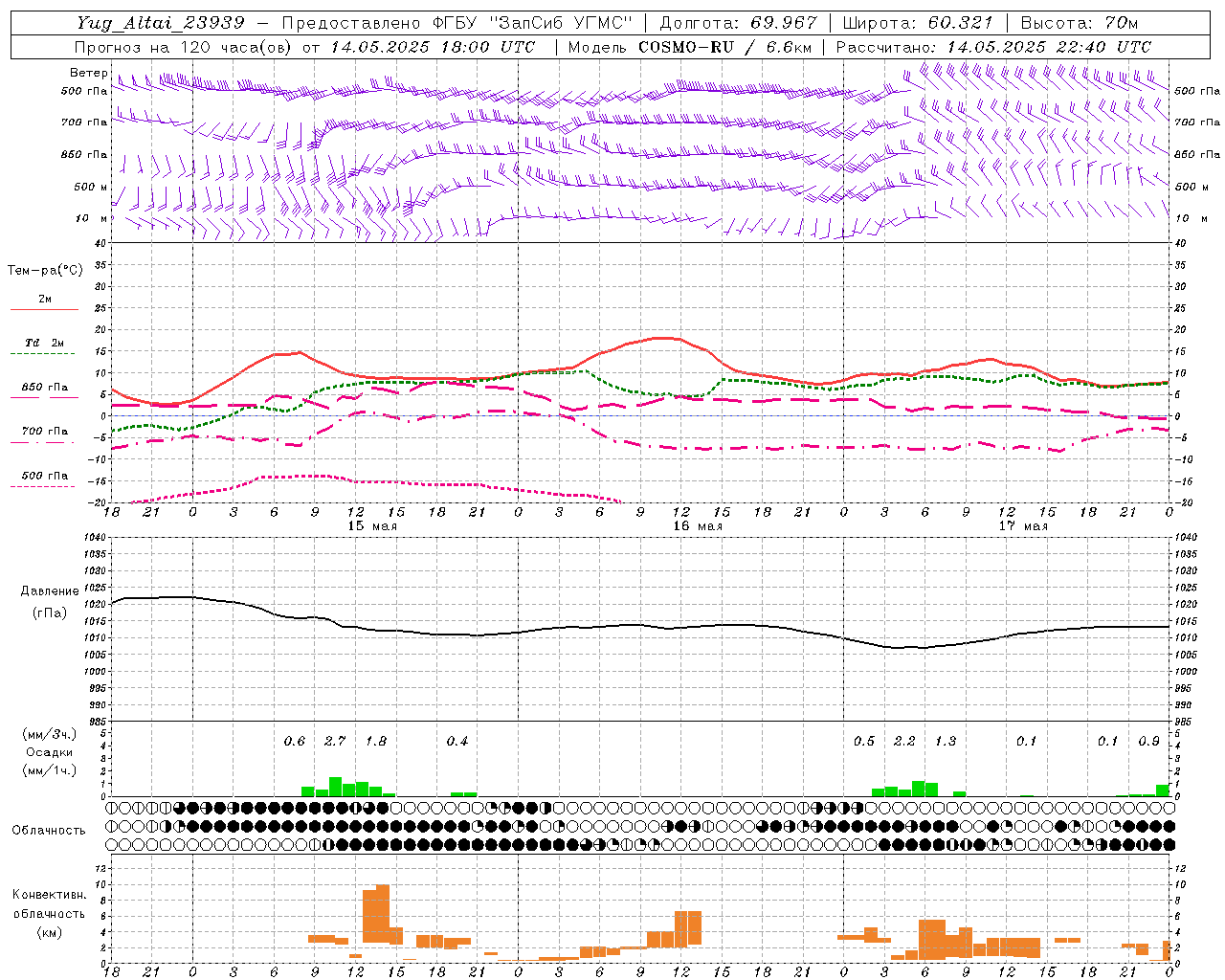Select the 3-hour precipitation value 2.2

pos(904,742)
